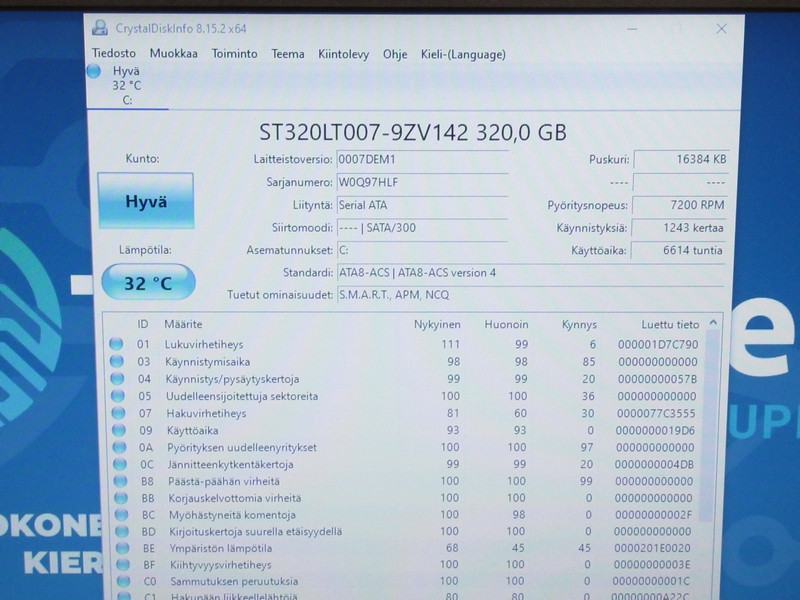Click status icon for Kirjoituskertoja suurella etäisyydellä

(122, 532)
